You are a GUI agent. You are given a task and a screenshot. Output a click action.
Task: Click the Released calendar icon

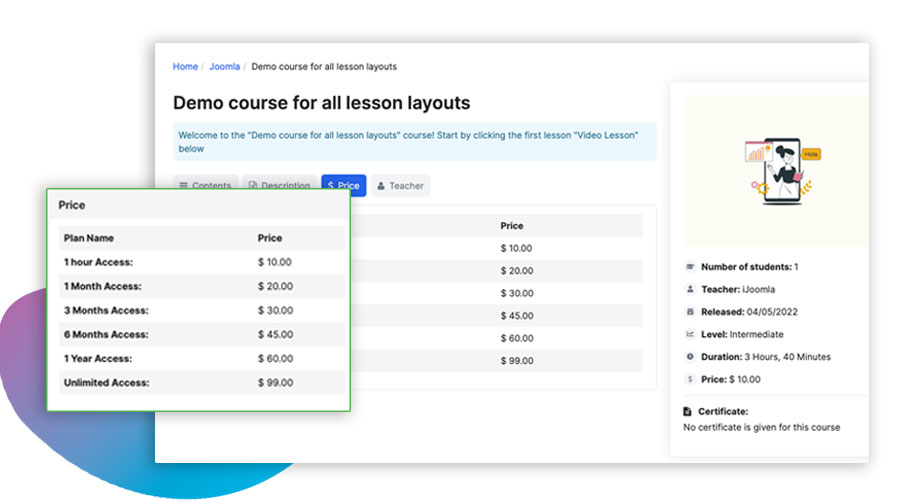[x=690, y=311]
